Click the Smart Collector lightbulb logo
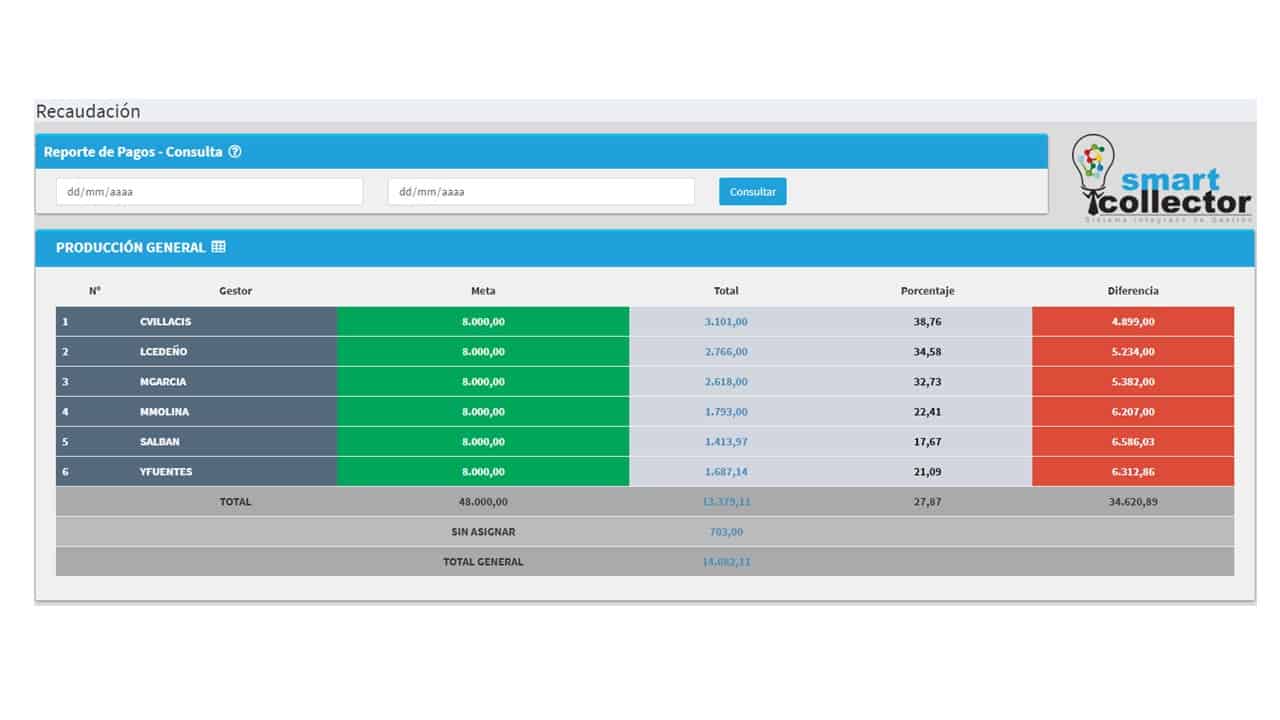 (1162, 178)
